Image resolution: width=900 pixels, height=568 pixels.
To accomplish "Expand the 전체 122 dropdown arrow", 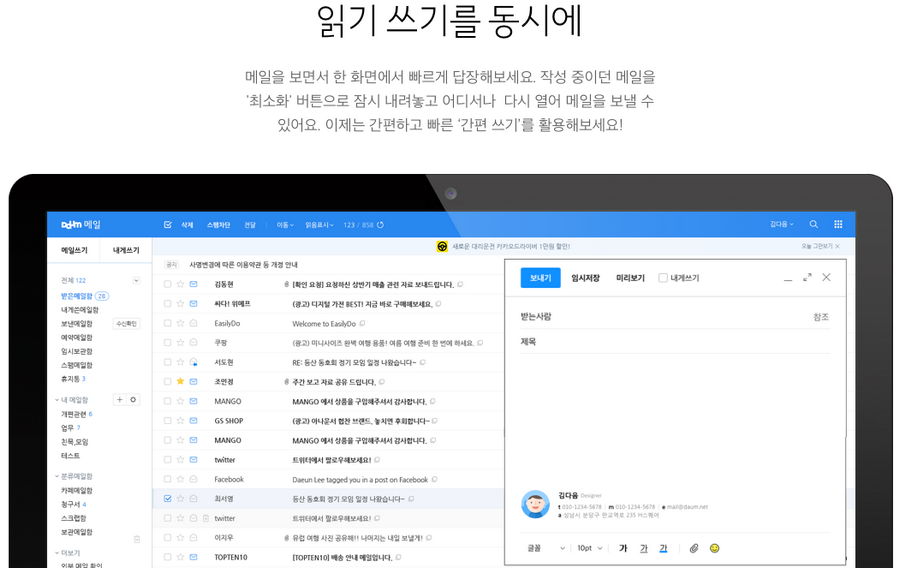I will [x=136, y=281].
